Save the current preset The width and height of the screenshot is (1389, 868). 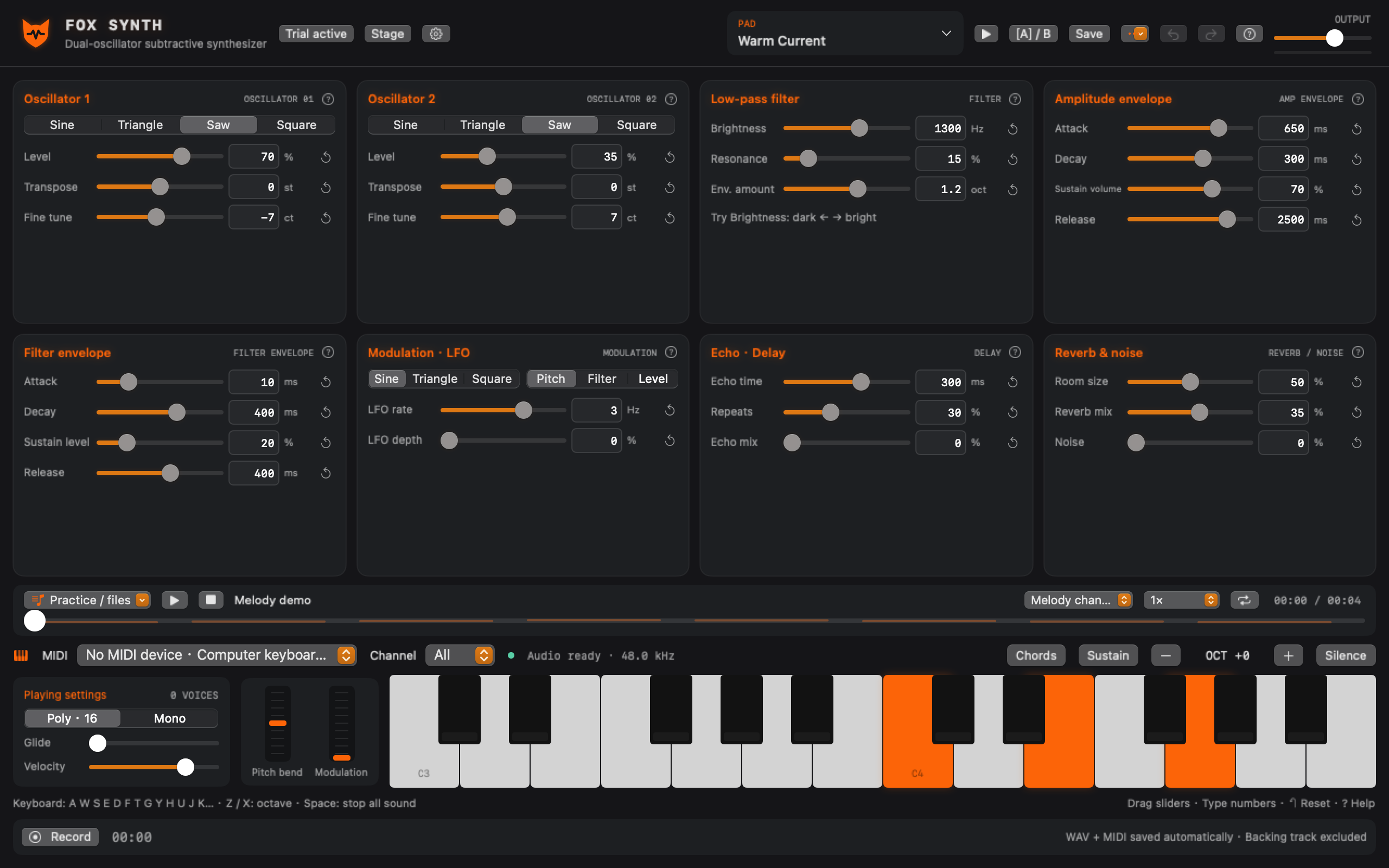(1089, 34)
